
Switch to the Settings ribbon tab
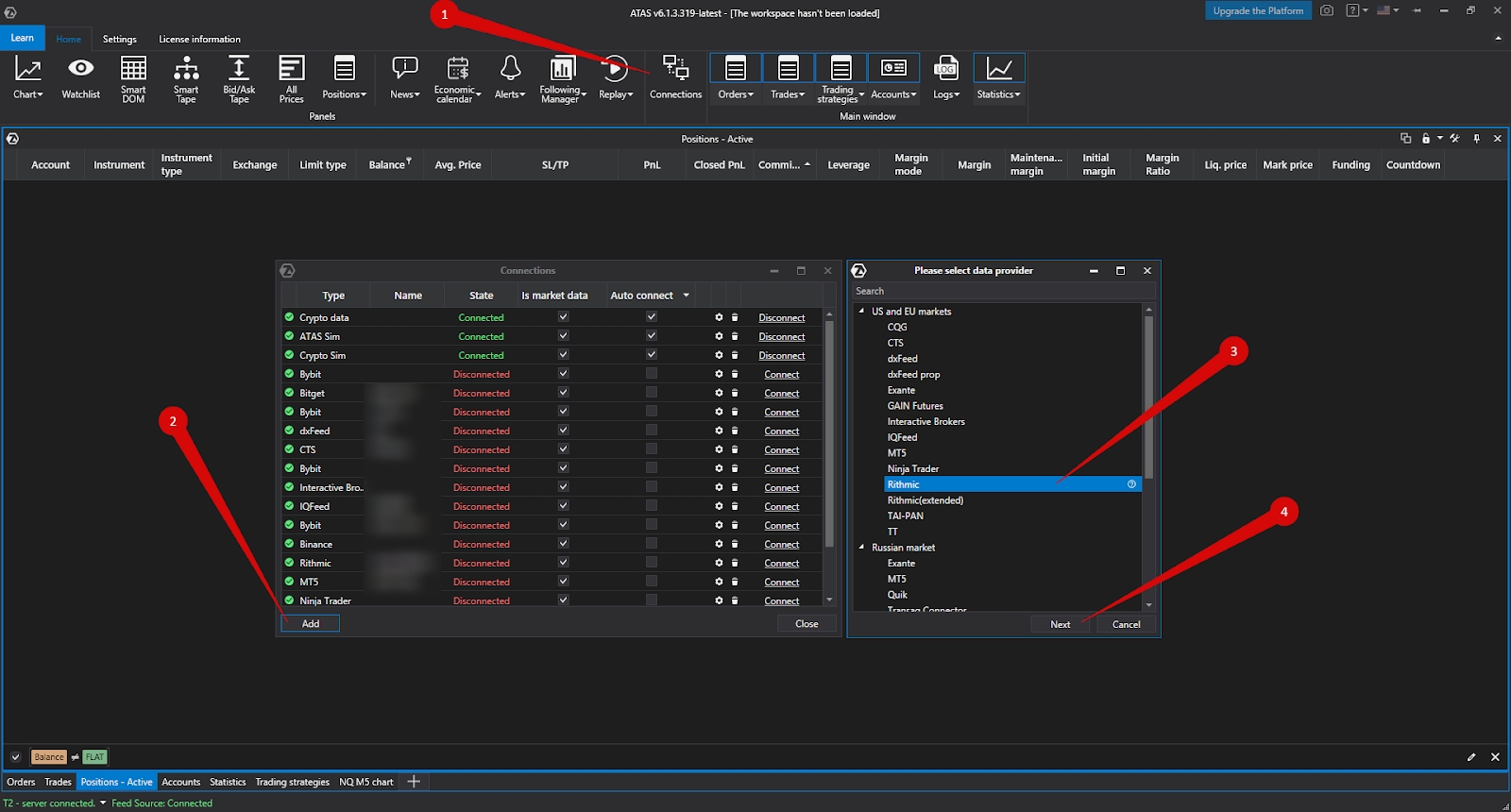click(x=119, y=40)
